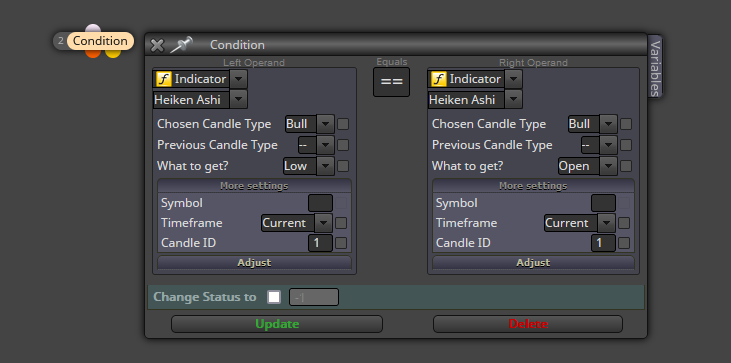This screenshot has width=731, height=363.
Task: Expand the right Adjust section
Action: point(533,262)
